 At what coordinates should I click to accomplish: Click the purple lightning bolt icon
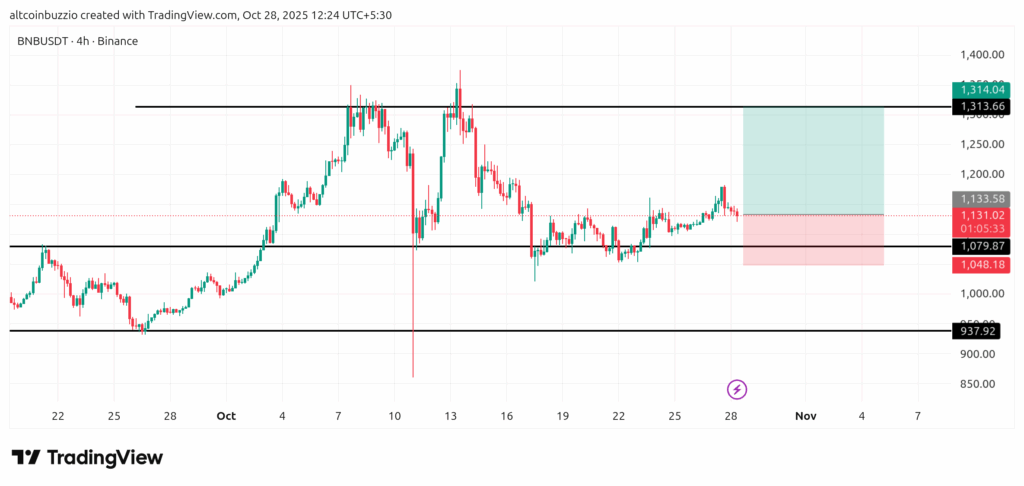pyautogui.click(x=737, y=389)
